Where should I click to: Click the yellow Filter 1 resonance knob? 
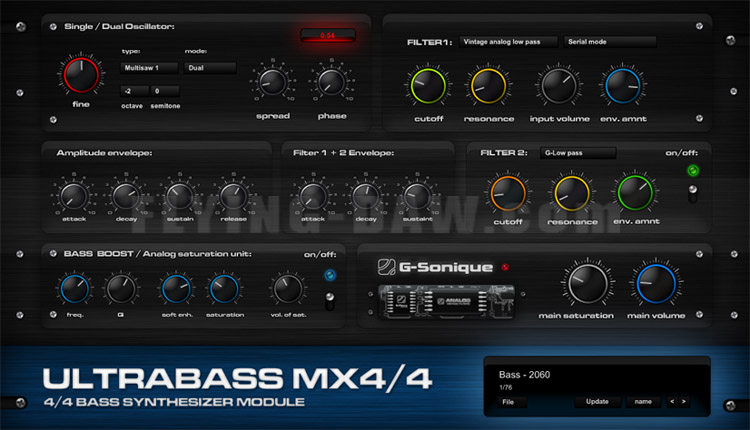click(488, 86)
